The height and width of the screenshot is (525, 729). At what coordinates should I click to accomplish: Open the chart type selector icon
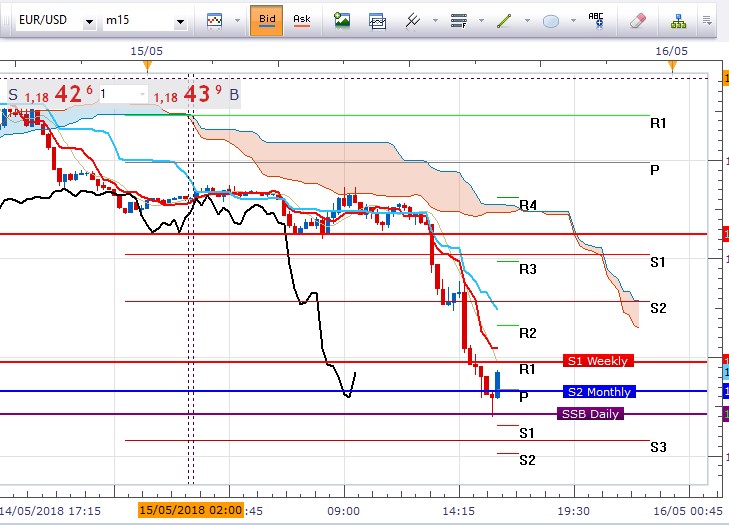(x=214, y=21)
